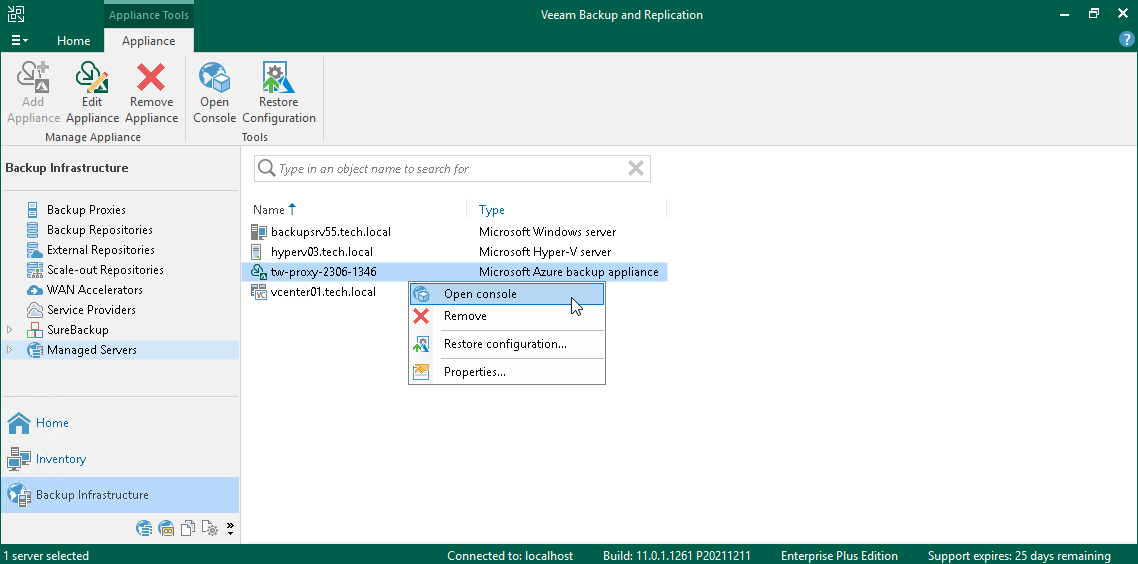Select the Service Providers tree item
Viewport: 1138px width, 564px height.
coord(91,310)
